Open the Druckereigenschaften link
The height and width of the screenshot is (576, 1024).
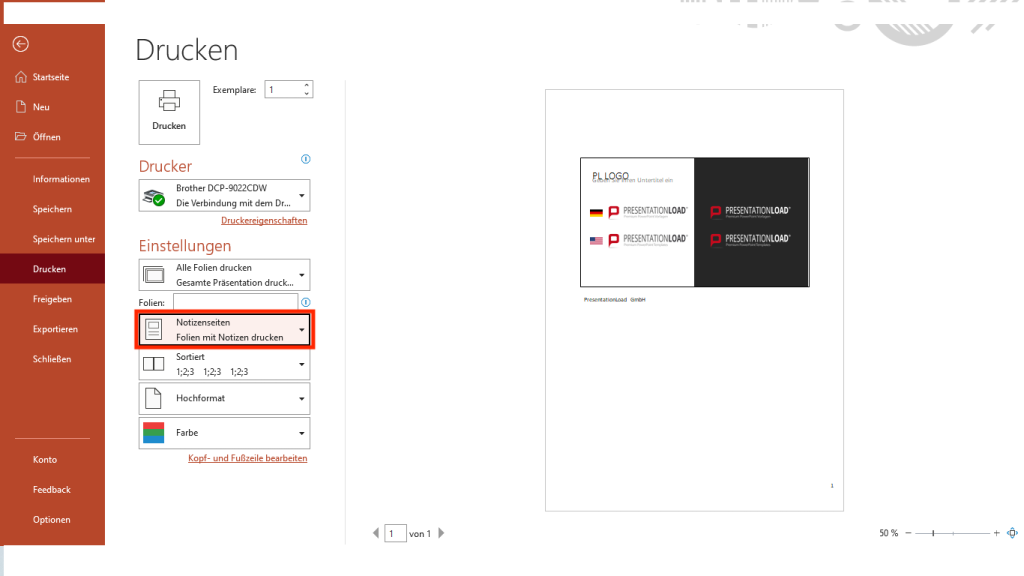click(x=264, y=220)
